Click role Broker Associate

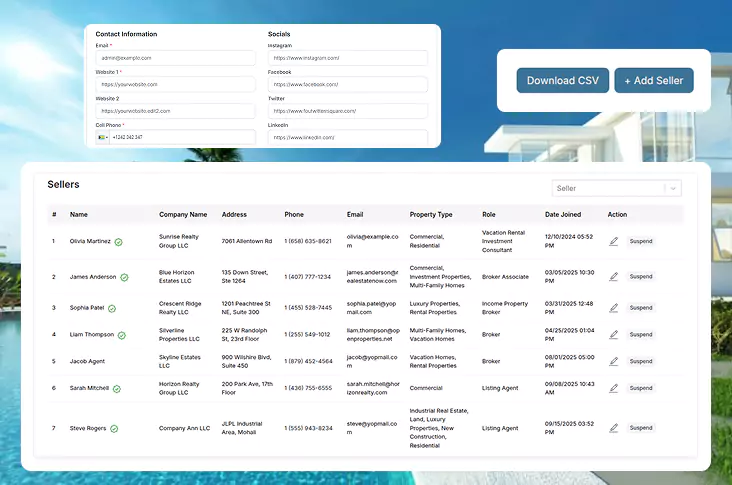click(505, 277)
